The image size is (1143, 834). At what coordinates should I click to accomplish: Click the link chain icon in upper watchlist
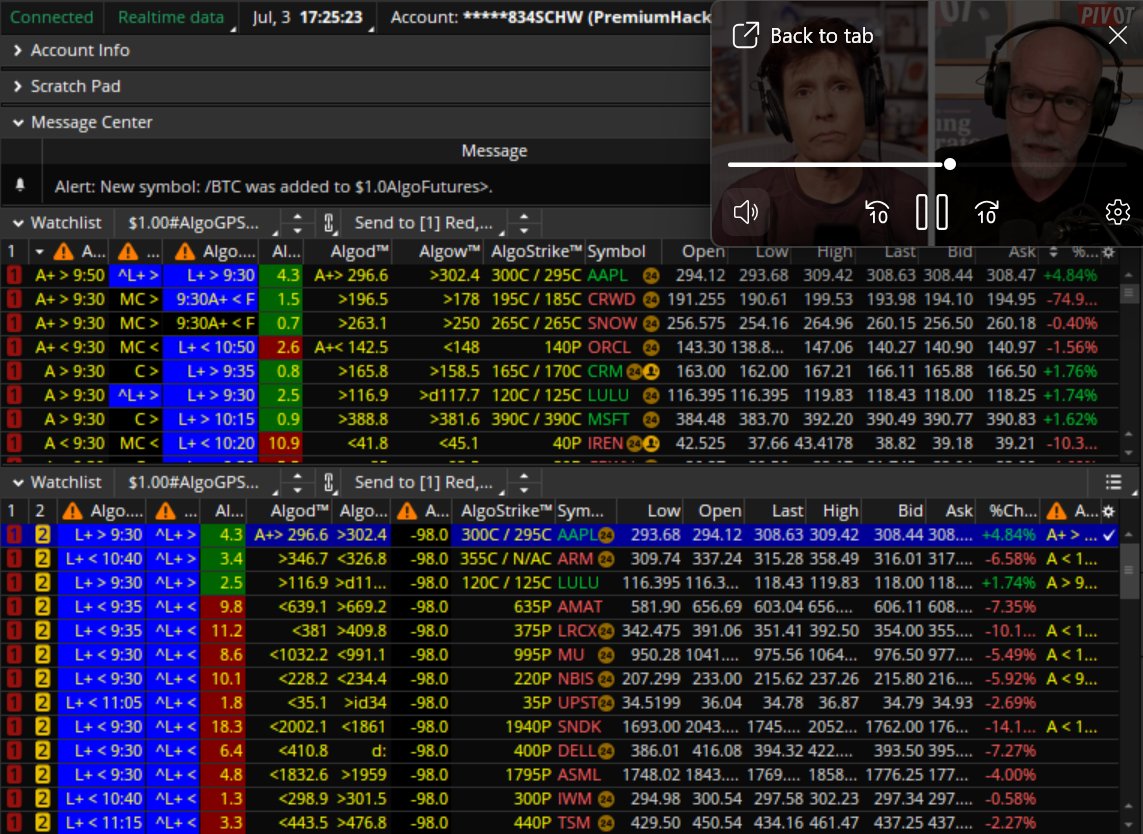coord(329,223)
